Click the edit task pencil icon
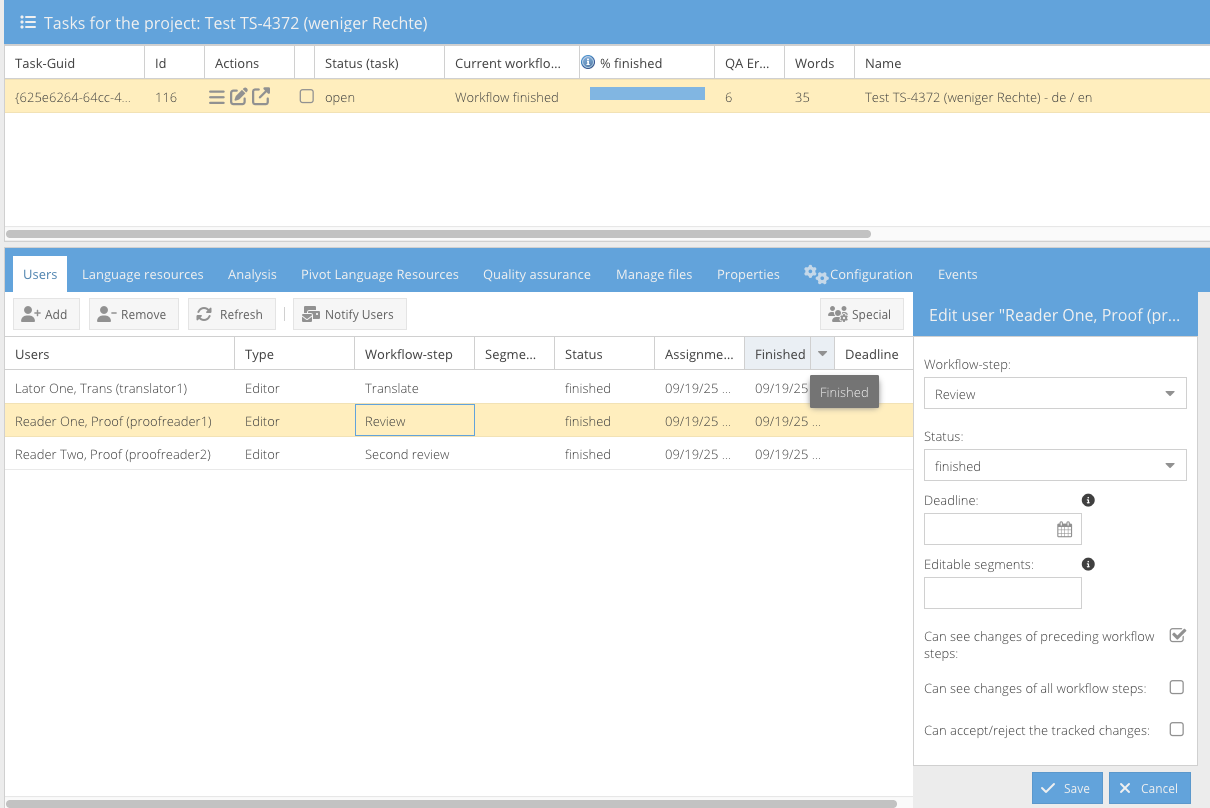1210x808 pixels. [239, 97]
